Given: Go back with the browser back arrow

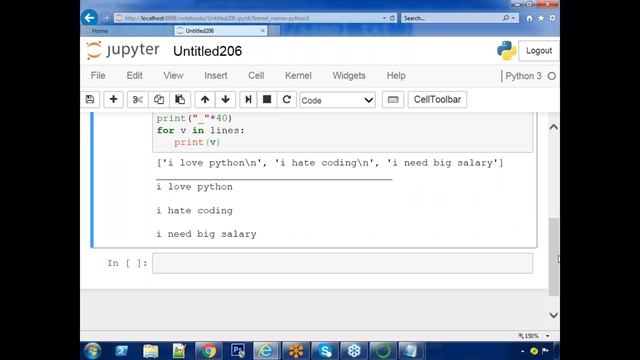Looking at the screenshot, I should [x=89, y=18].
